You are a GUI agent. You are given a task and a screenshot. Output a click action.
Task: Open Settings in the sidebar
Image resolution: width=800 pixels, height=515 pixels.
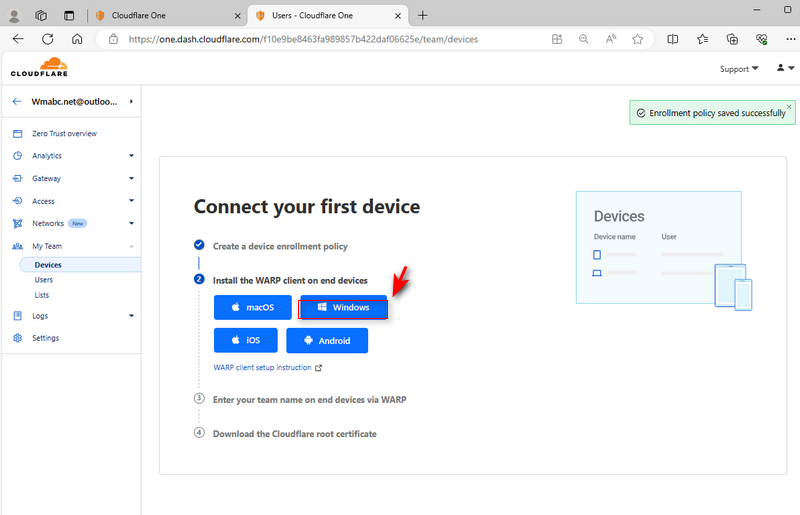pyautogui.click(x=45, y=338)
